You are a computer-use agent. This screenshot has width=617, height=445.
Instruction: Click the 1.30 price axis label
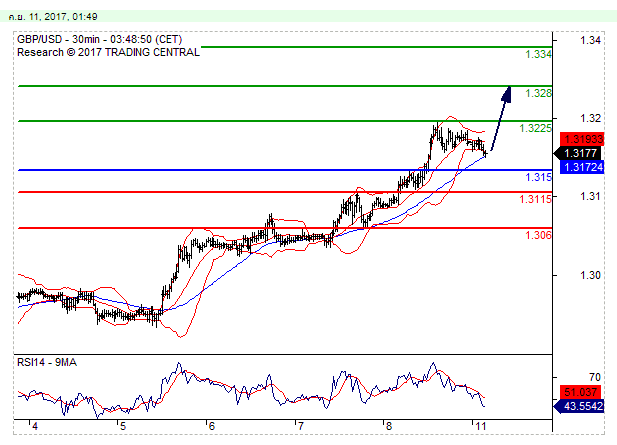[x=590, y=275]
